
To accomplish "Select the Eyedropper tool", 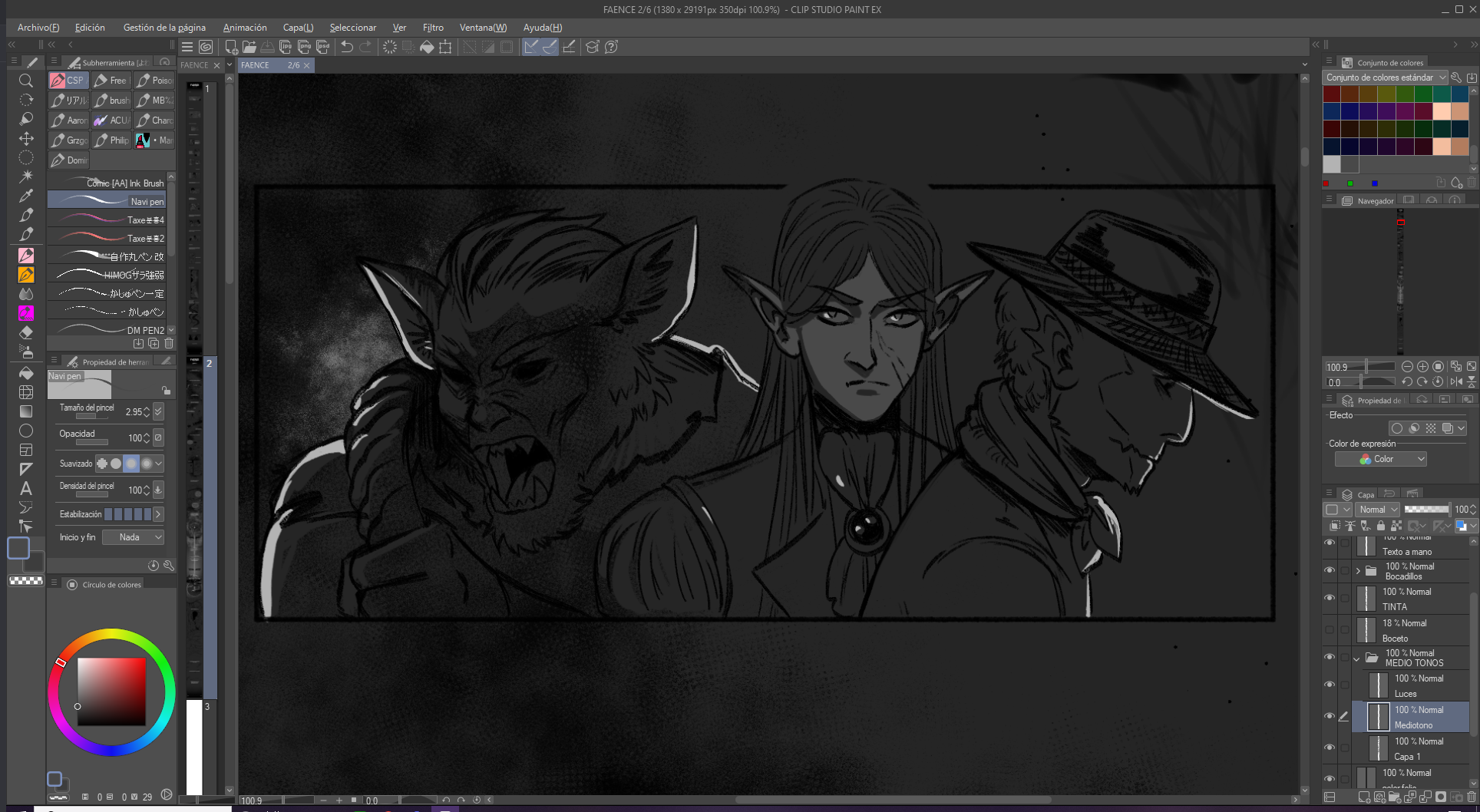I will point(25,196).
